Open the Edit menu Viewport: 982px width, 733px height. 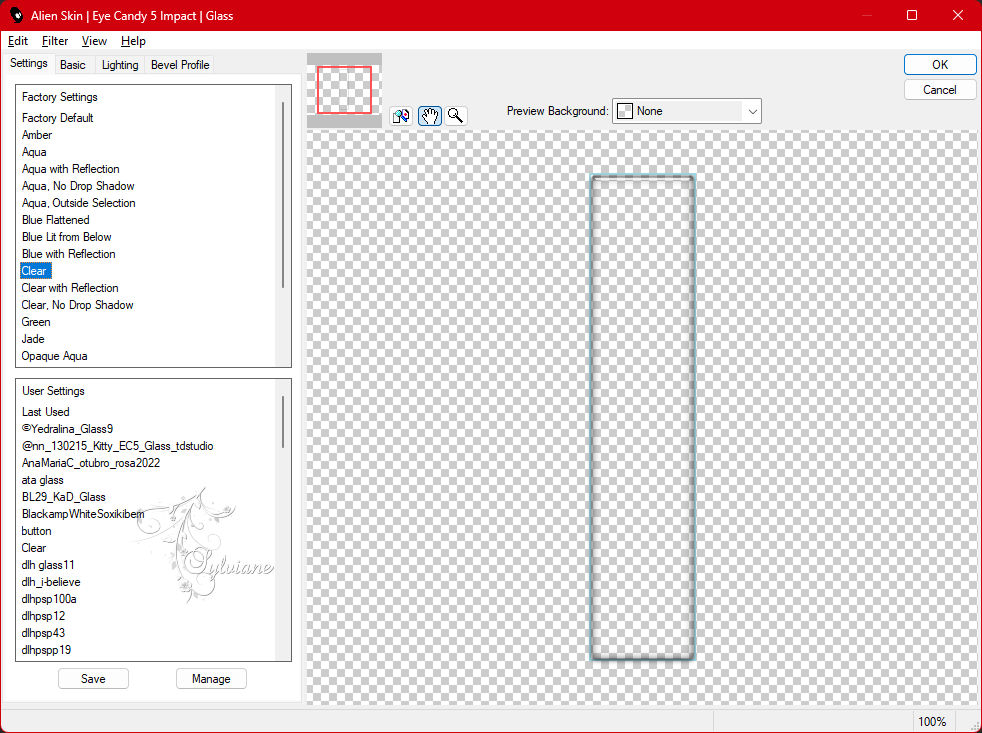[18, 41]
